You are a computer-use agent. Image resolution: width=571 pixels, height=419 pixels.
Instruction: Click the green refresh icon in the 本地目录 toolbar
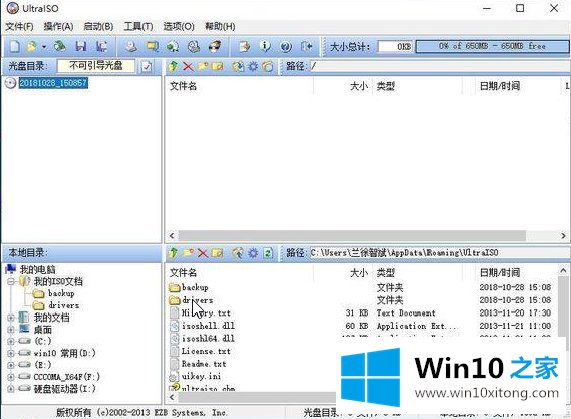(268, 253)
